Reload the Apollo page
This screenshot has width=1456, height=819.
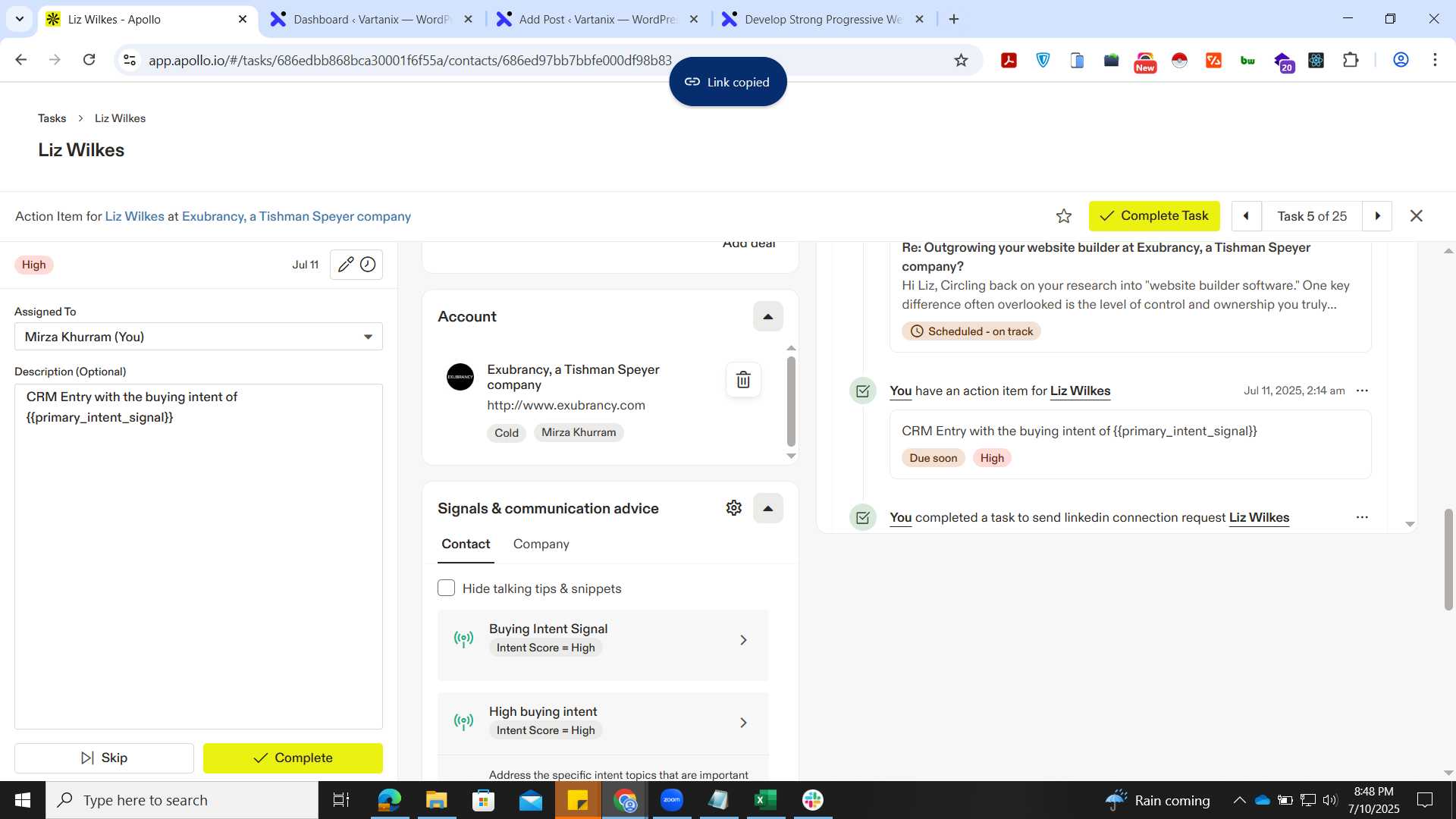[x=89, y=60]
